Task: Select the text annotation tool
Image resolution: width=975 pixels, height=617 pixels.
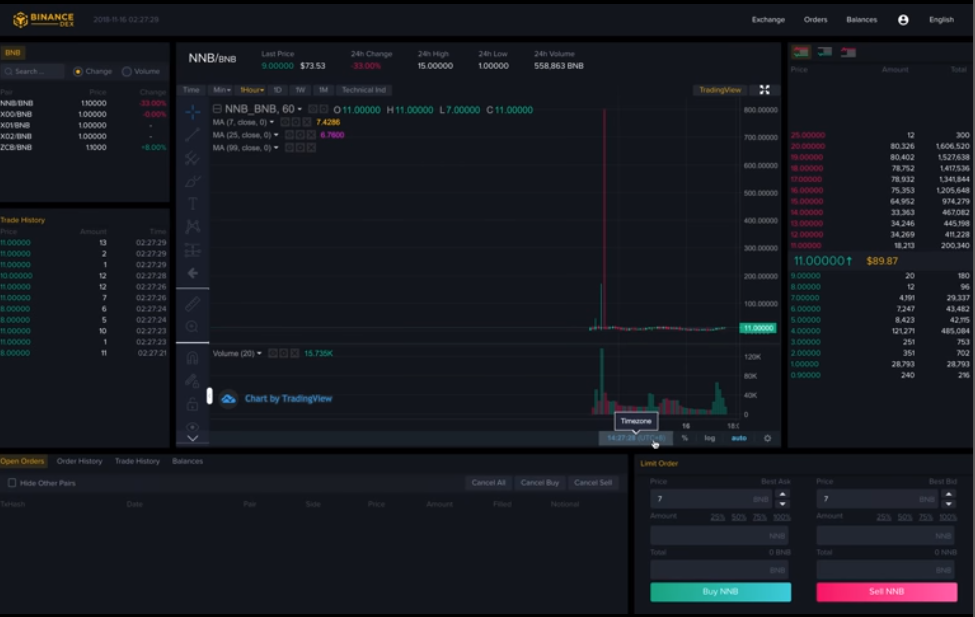Action: coord(193,204)
